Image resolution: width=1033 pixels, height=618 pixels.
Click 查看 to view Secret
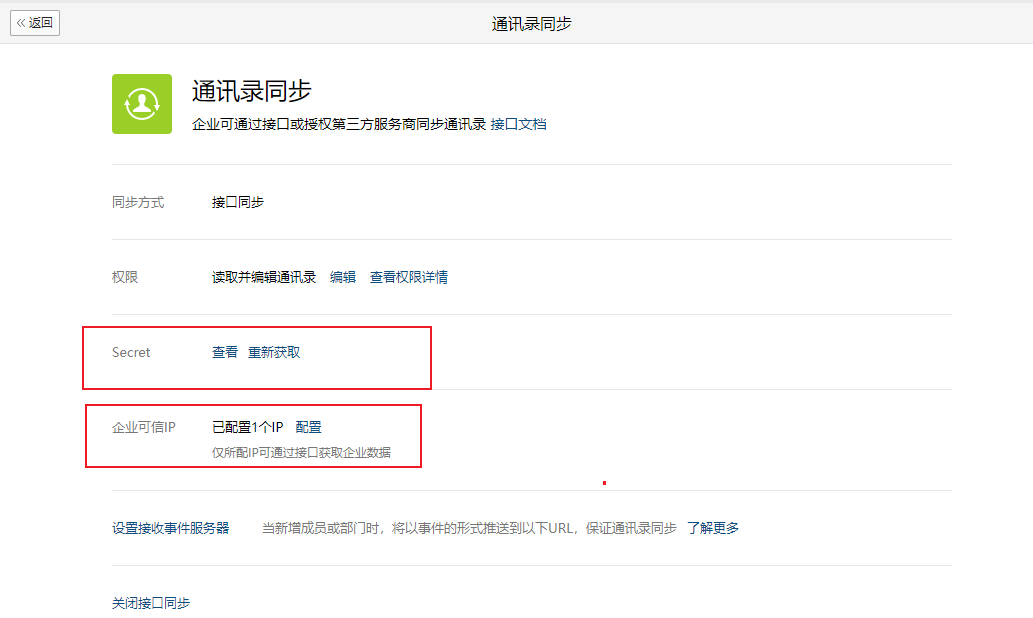click(x=225, y=352)
